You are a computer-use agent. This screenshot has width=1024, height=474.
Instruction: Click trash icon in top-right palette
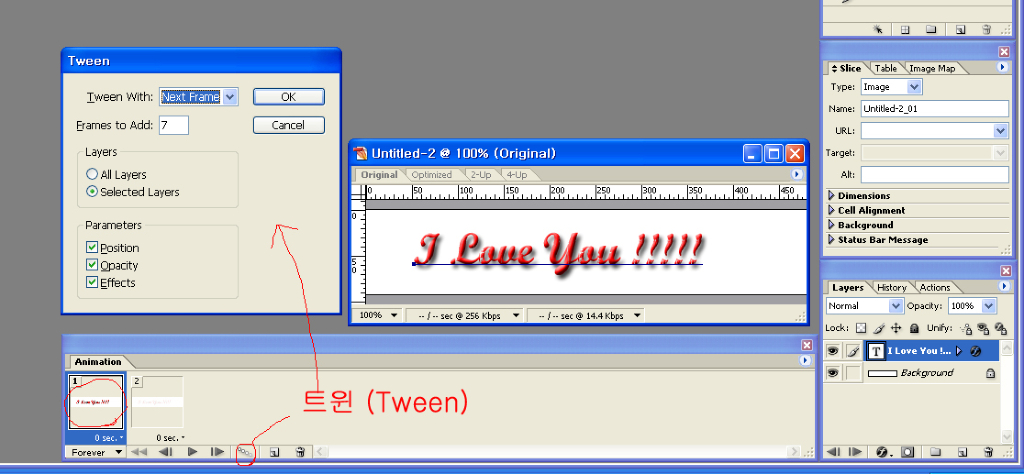[987, 29]
